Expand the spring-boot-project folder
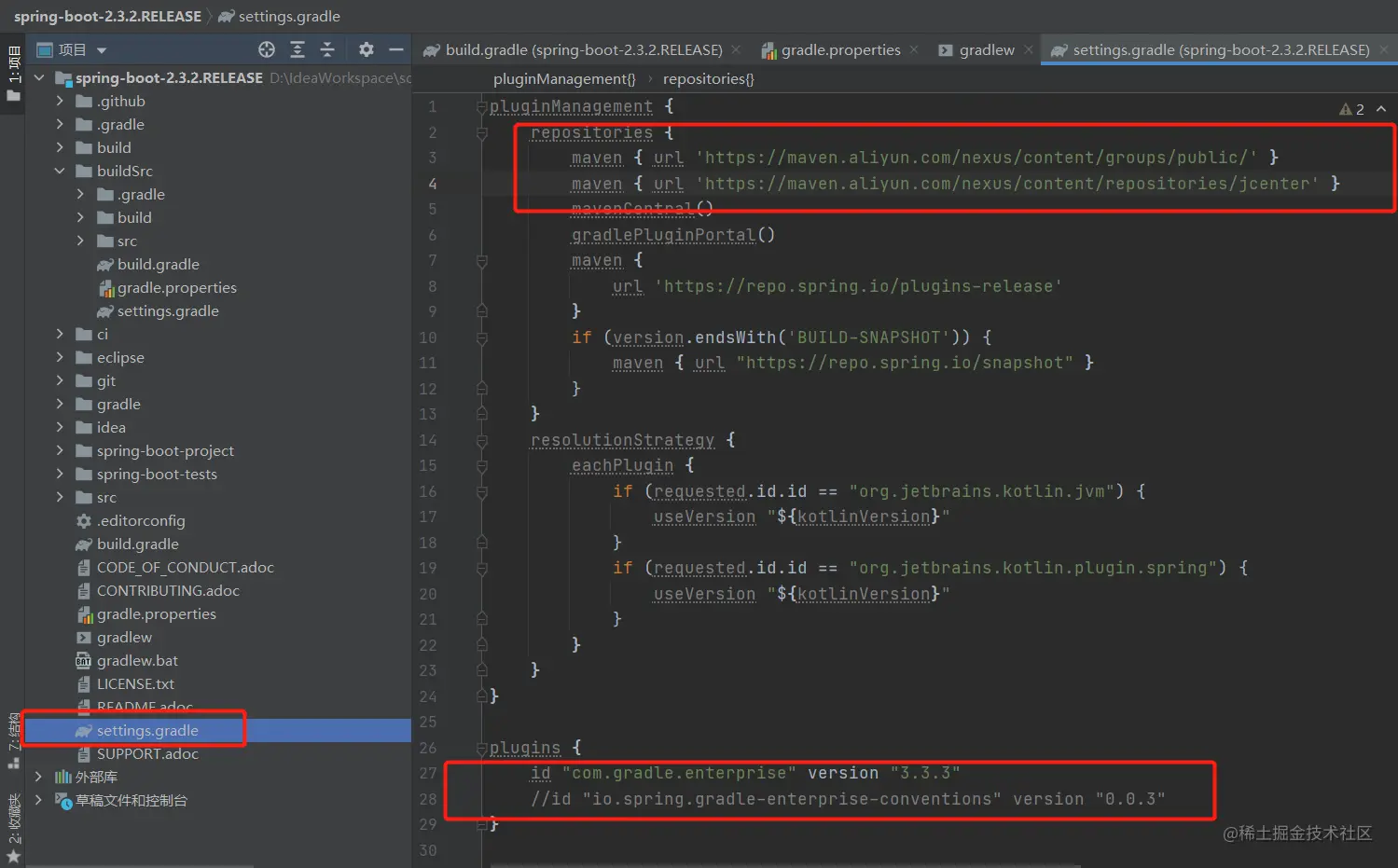 point(60,450)
